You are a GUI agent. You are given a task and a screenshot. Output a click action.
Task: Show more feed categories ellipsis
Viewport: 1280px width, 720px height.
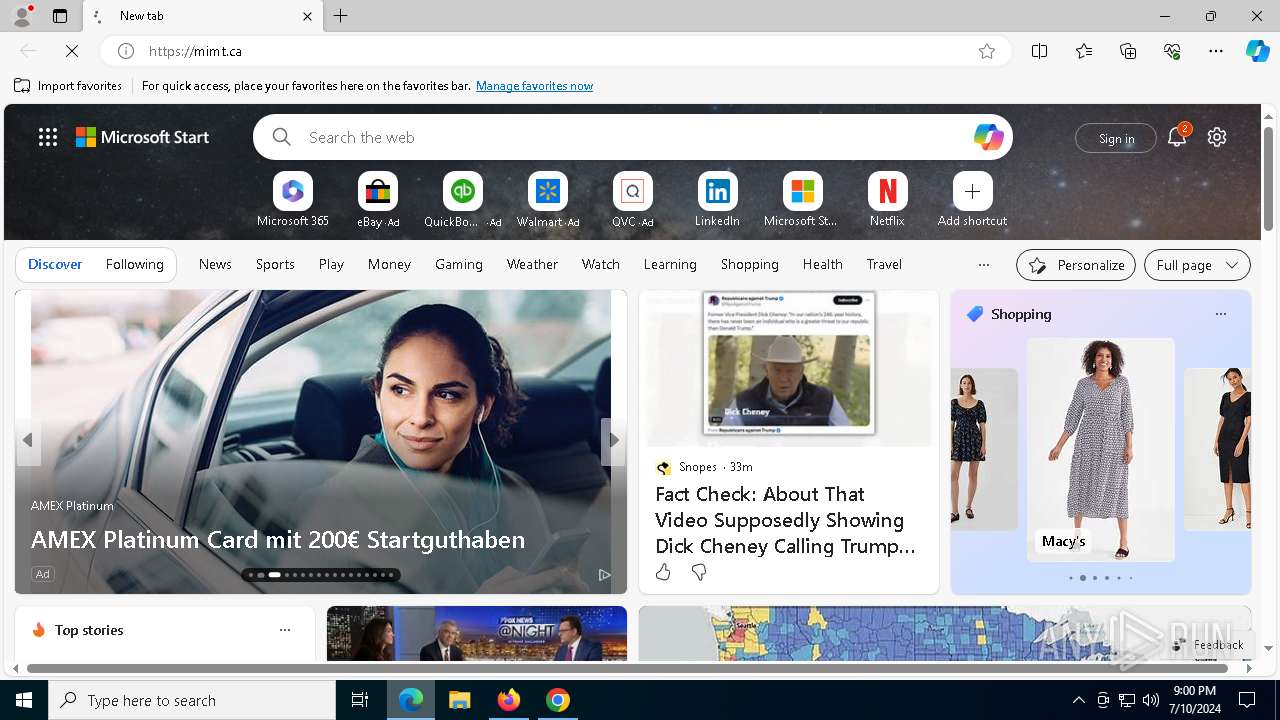(x=983, y=265)
